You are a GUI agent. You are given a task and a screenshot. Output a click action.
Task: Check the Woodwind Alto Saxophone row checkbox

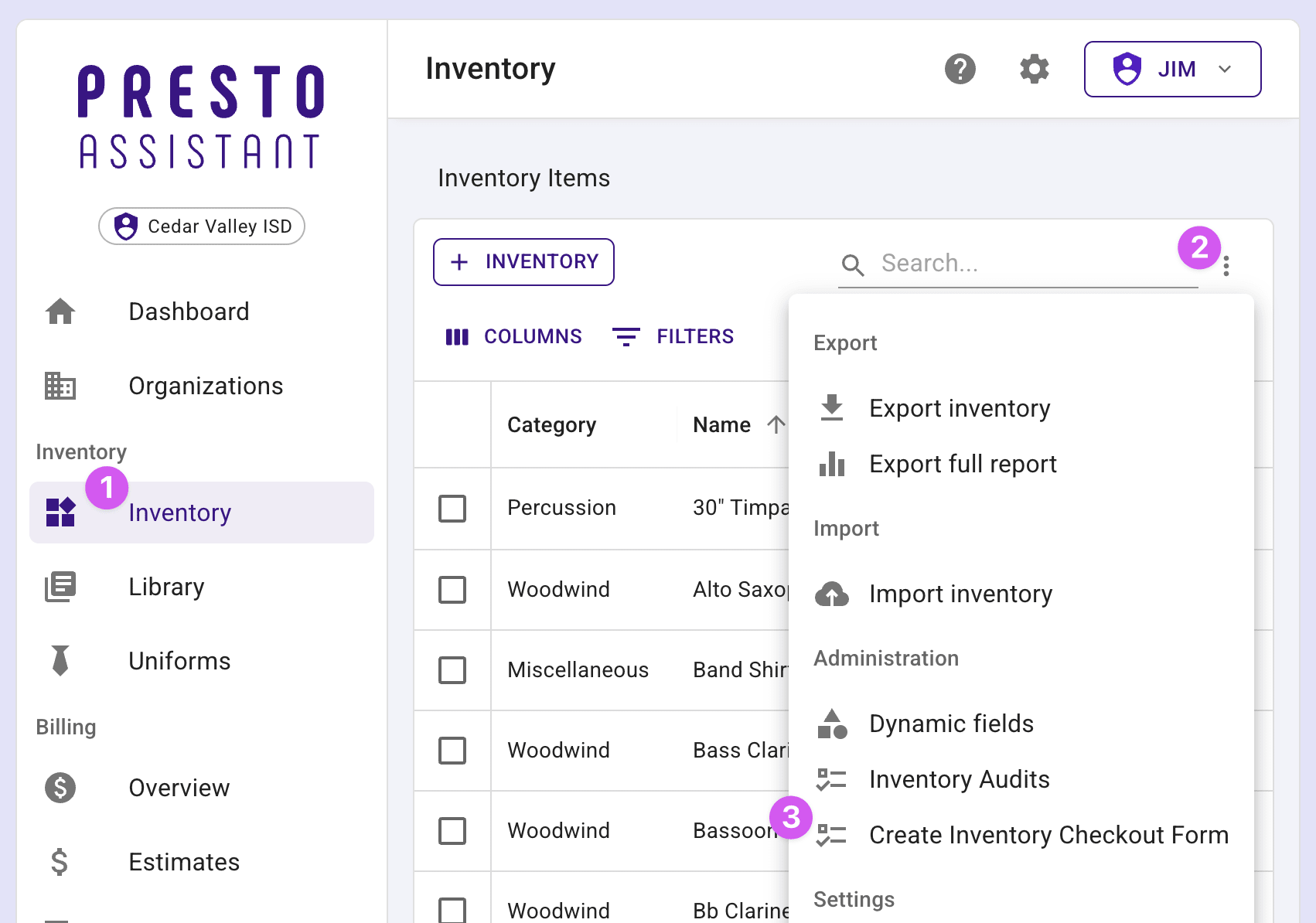pyautogui.click(x=452, y=590)
